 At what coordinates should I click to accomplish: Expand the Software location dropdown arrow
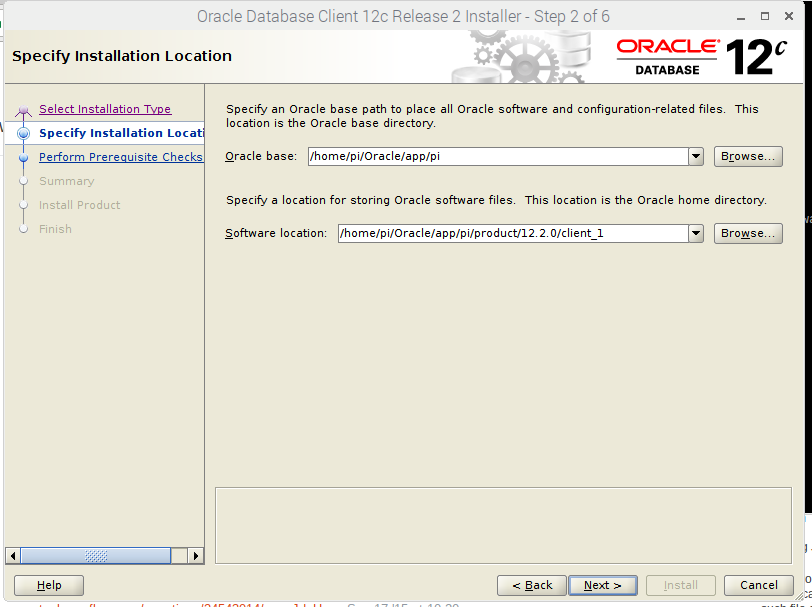coord(696,233)
